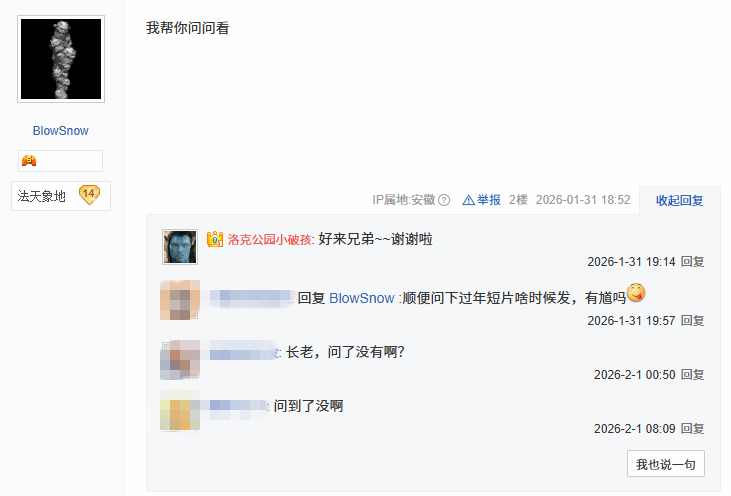Click the level 14 heart badge

coord(89,195)
